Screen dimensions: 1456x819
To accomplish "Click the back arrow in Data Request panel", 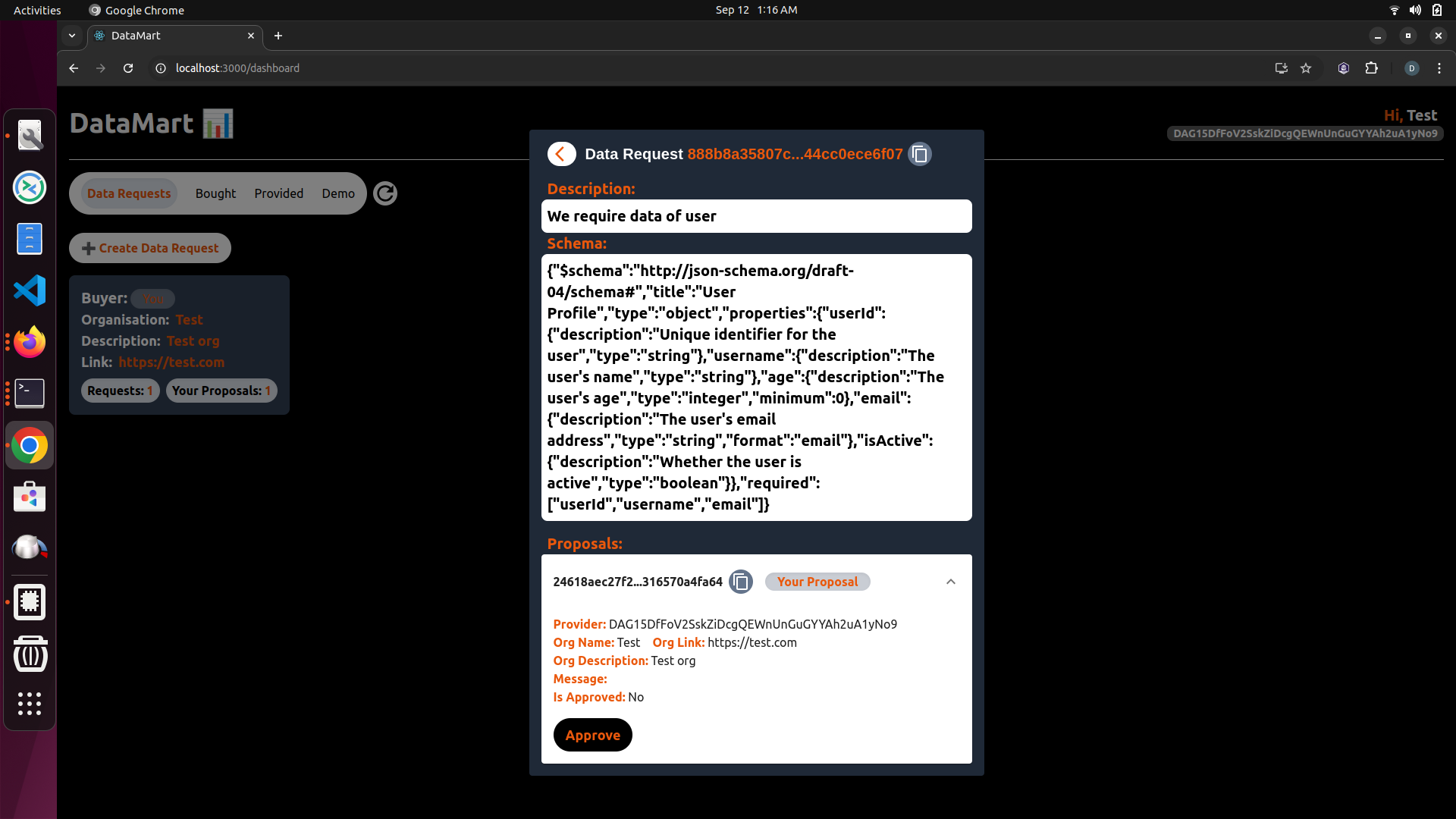I will (561, 154).
